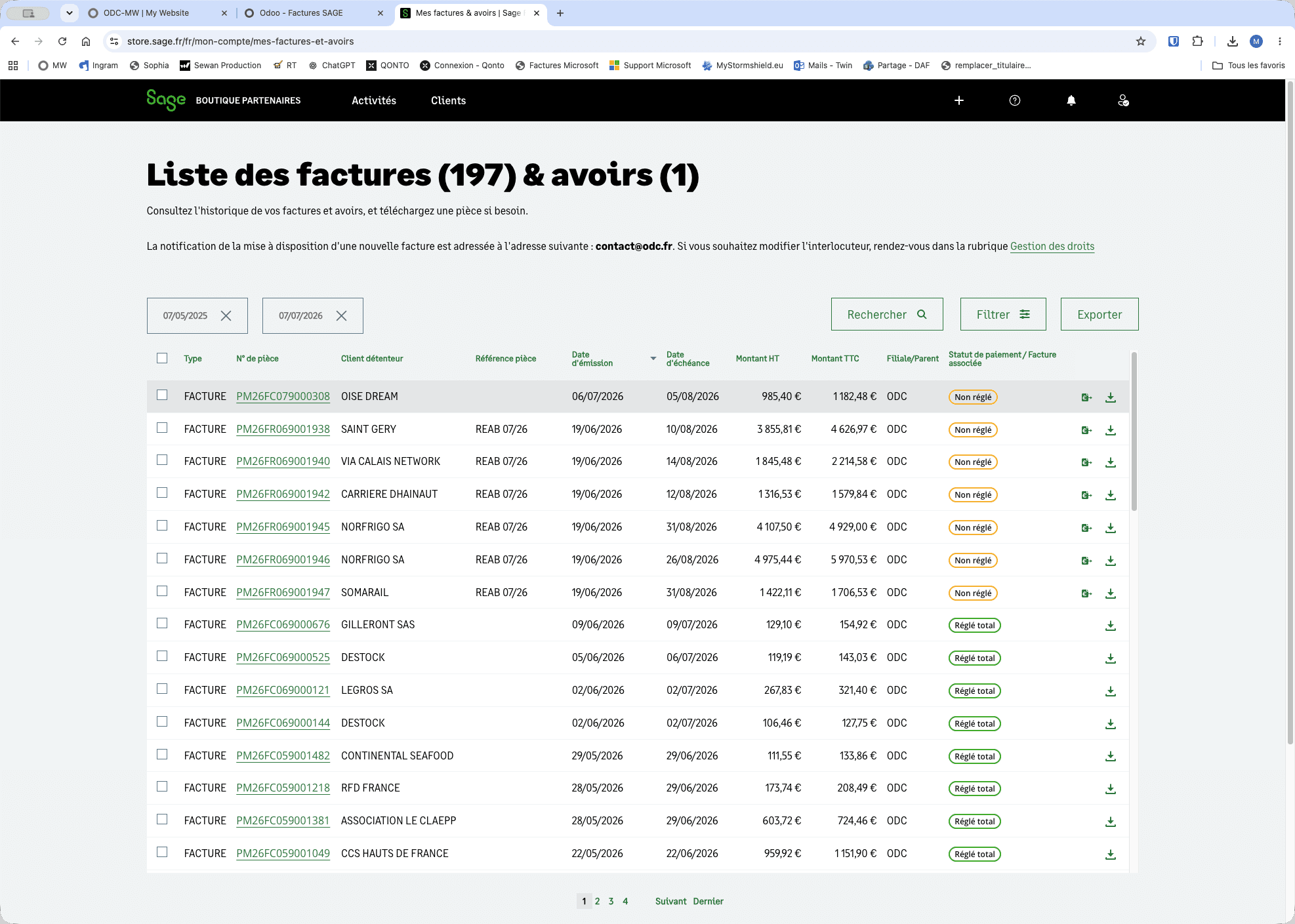Open invoice PM26FR069001946 link

pyautogui.click(x=283, y=560)
